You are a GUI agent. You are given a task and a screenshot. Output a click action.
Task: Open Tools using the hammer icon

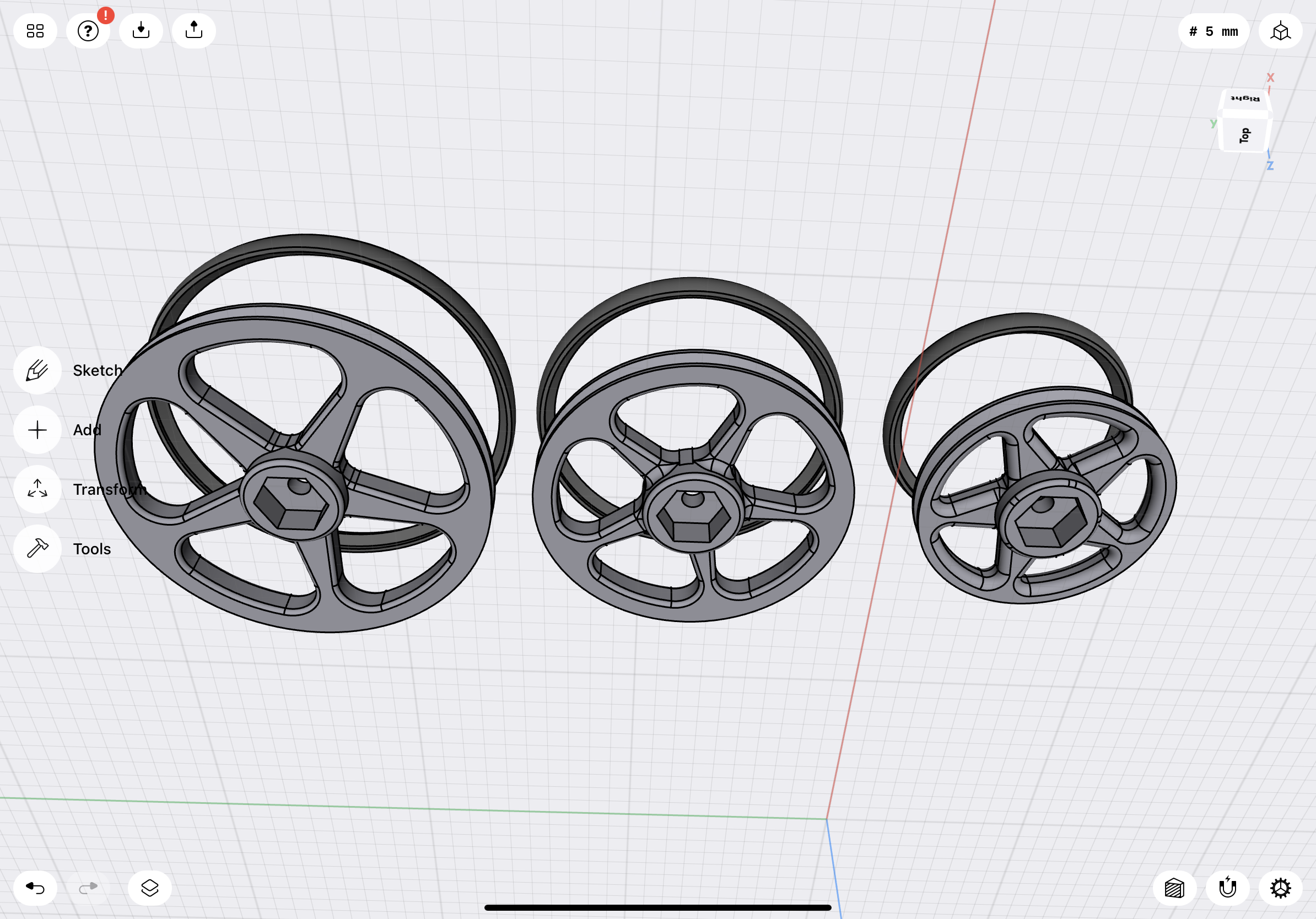coord(37,549)
